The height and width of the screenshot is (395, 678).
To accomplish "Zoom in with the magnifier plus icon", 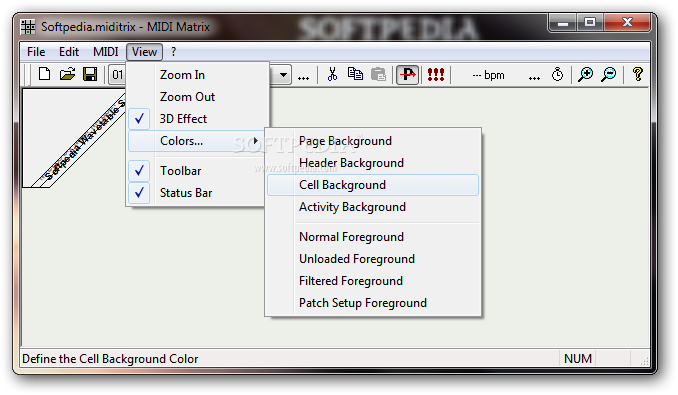I will (x=585, y=74).
